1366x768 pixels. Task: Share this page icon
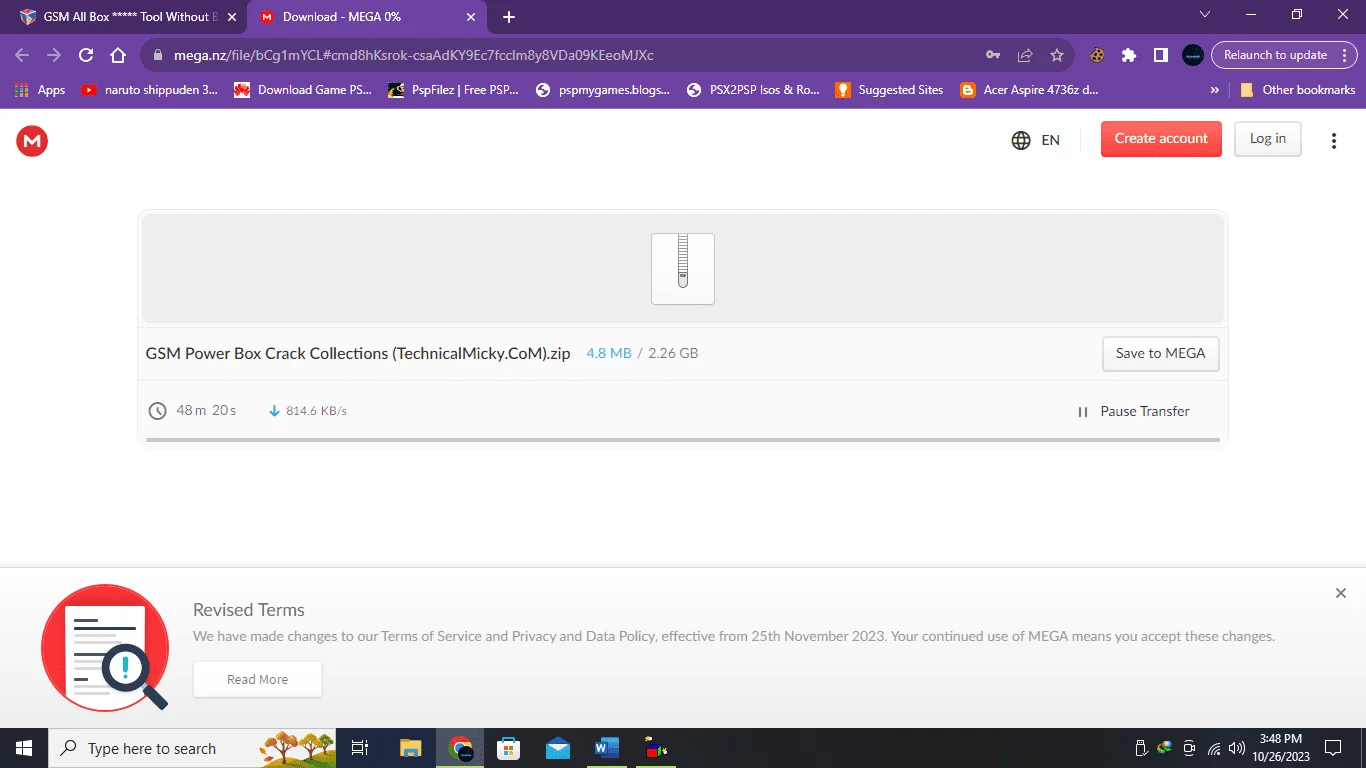pyautogui.click(x=1025, y=55)
